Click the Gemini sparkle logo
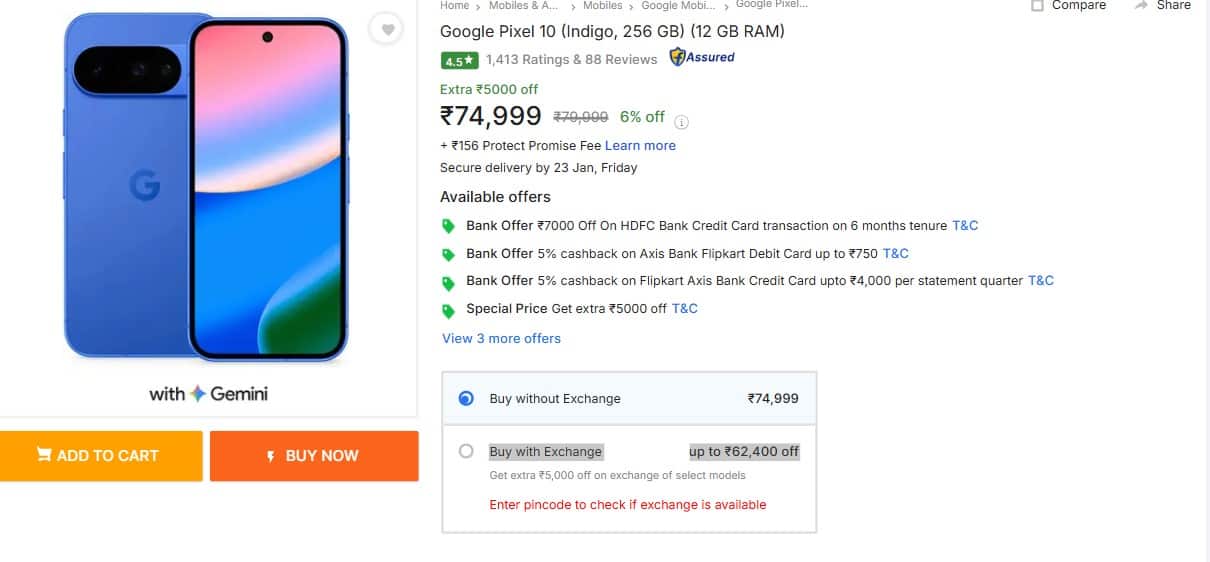 pyautogui.click(x=199, y=394)
